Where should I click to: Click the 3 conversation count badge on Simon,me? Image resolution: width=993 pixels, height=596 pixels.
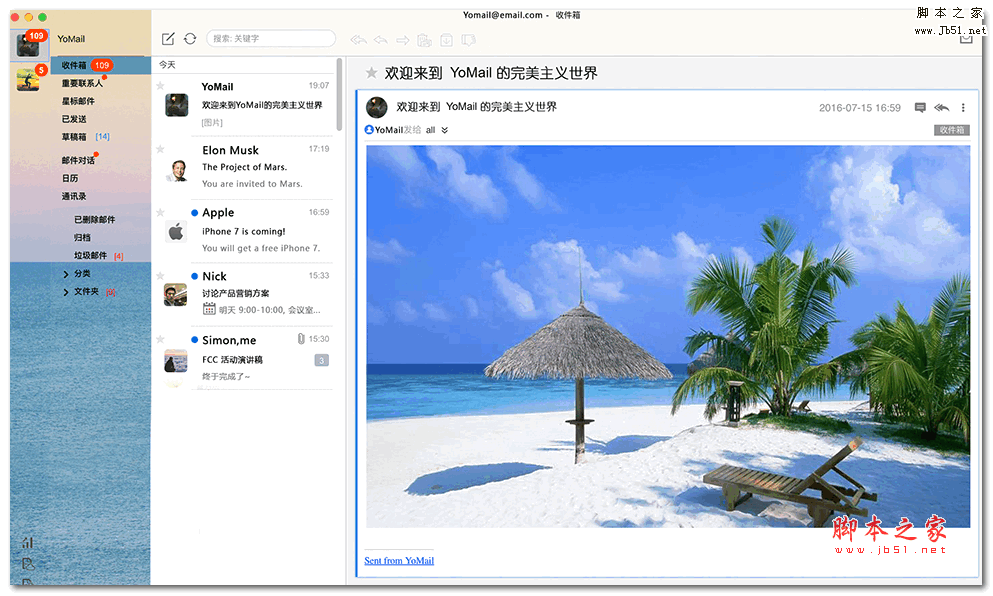tap(322, 360)
